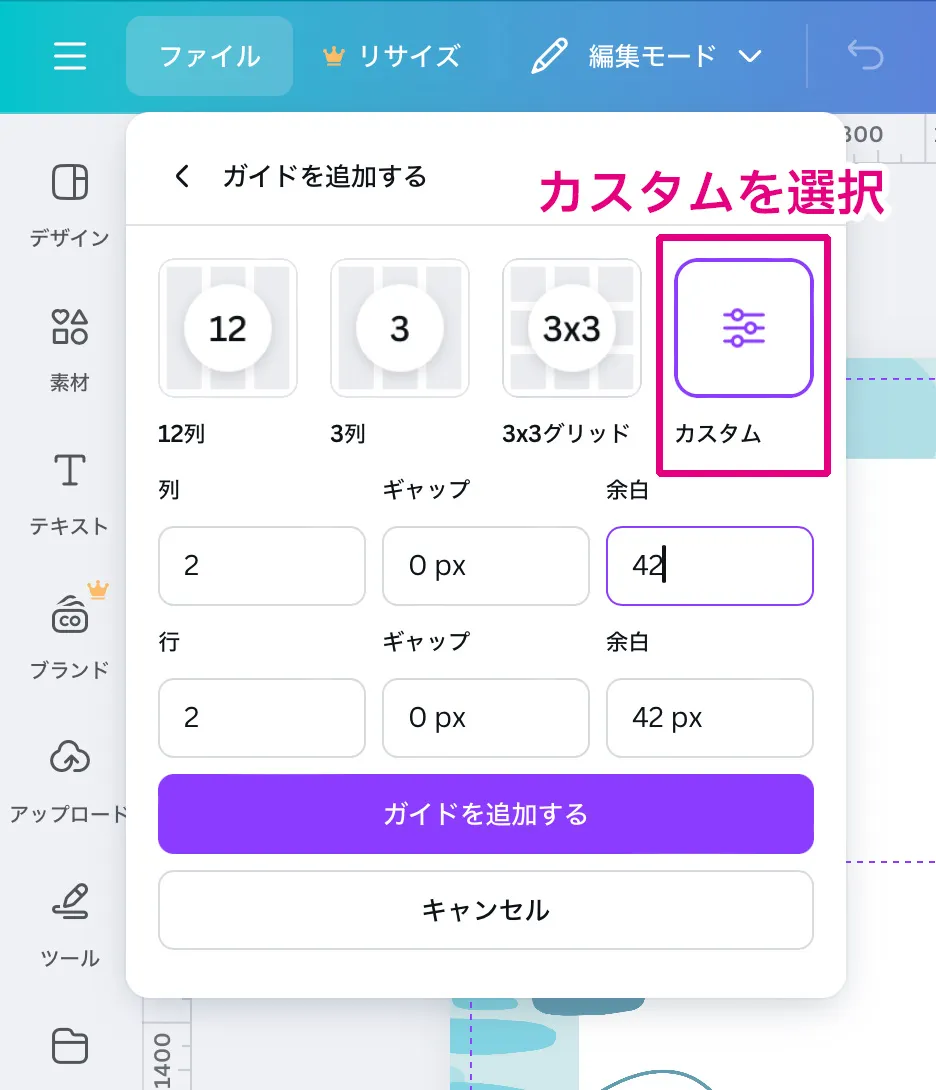The width and height of the screenshot is (936, 1090).
Task: Go back using the ガイドを追加する chevron
Action: coord(182,177)
